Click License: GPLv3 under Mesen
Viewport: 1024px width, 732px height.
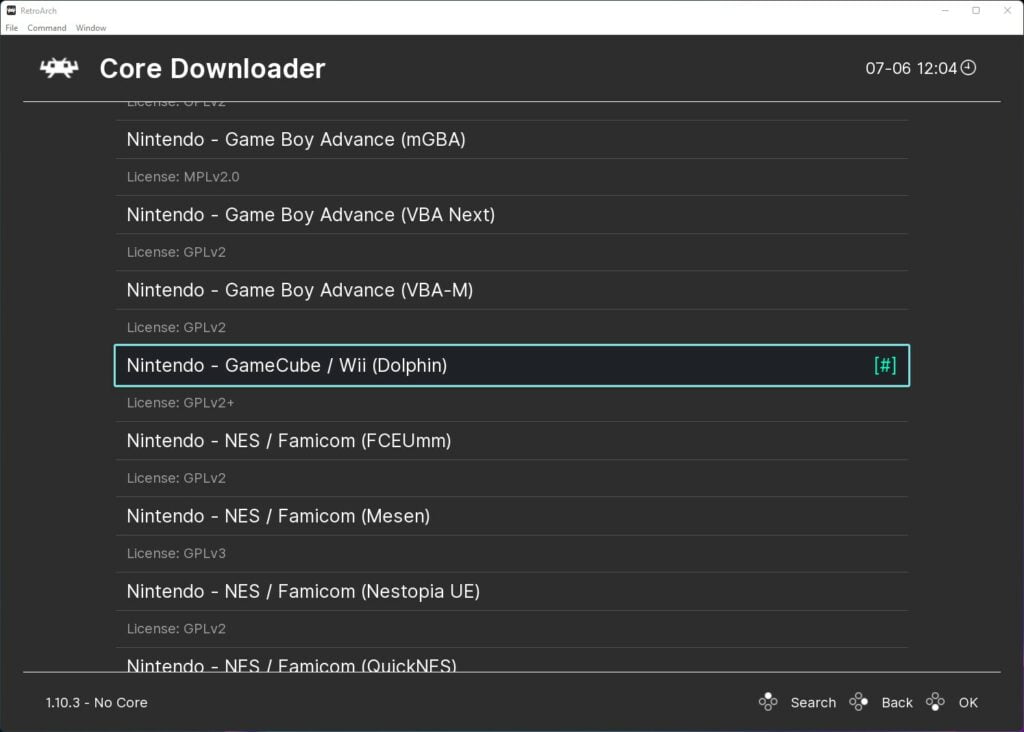click(176, 553)
